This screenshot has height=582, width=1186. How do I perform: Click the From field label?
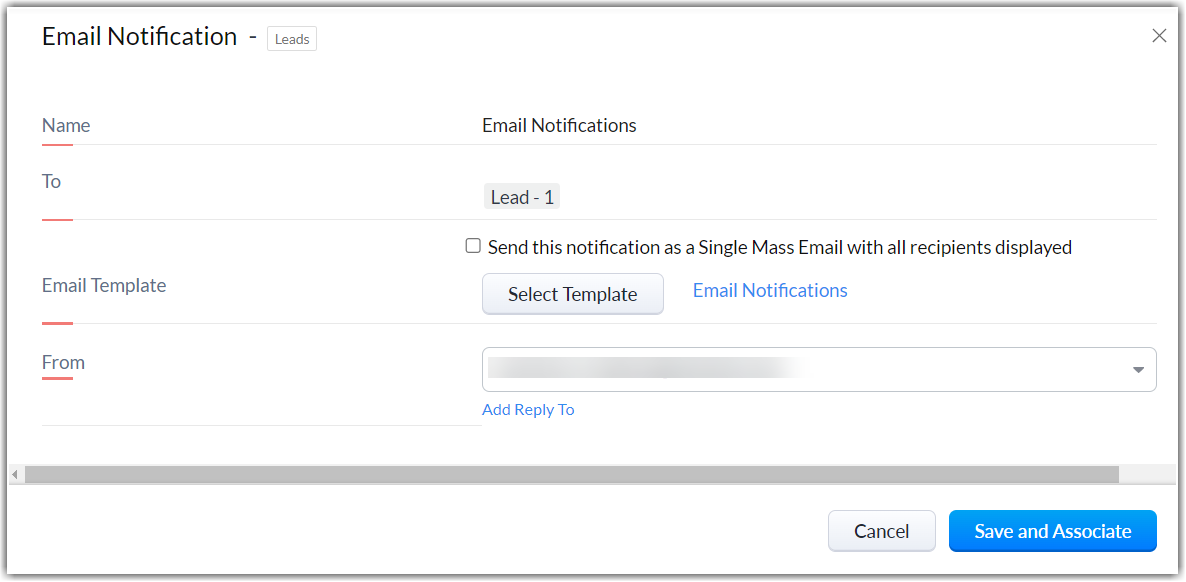pos(63,363)
